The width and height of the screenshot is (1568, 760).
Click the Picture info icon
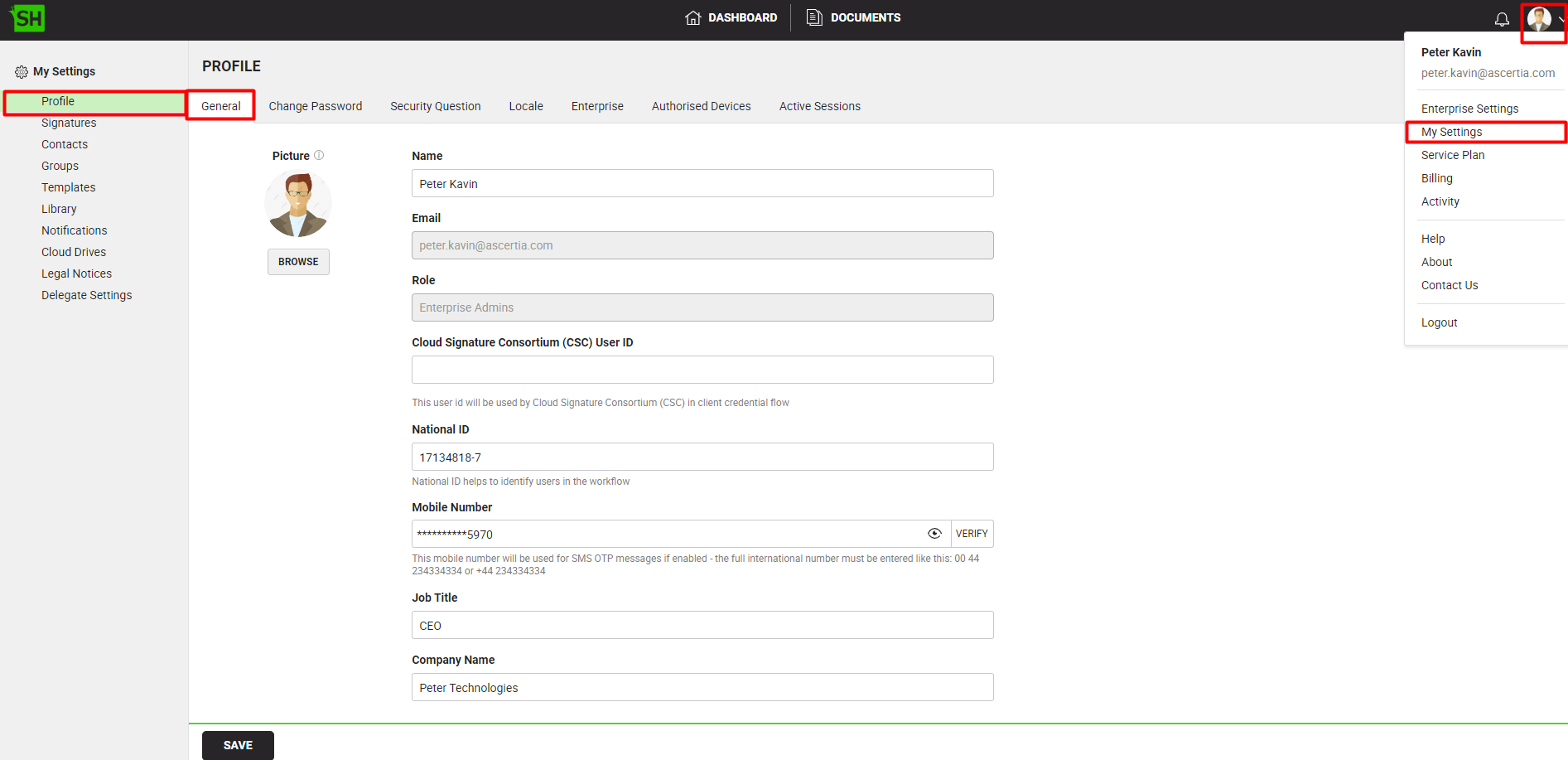(319, 155)
